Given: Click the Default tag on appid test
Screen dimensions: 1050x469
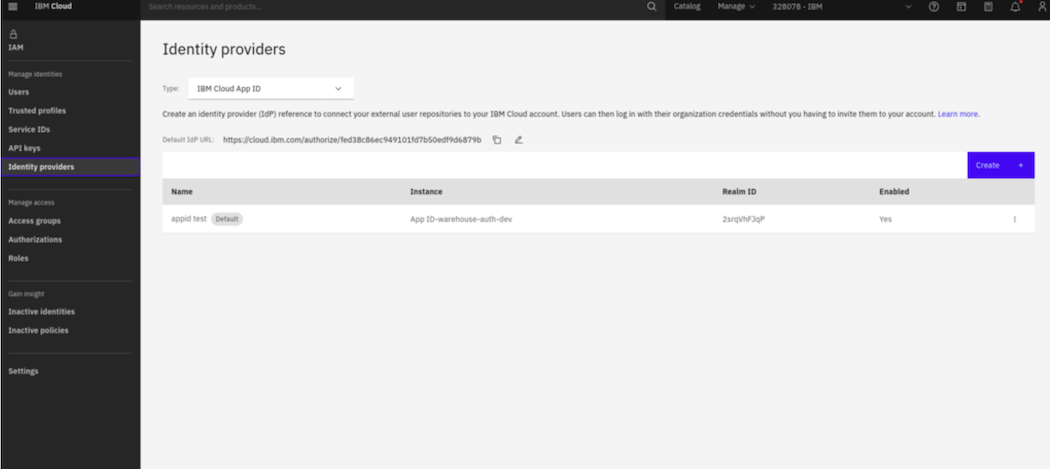Looking at the screenshot, I should click(227, 219).
